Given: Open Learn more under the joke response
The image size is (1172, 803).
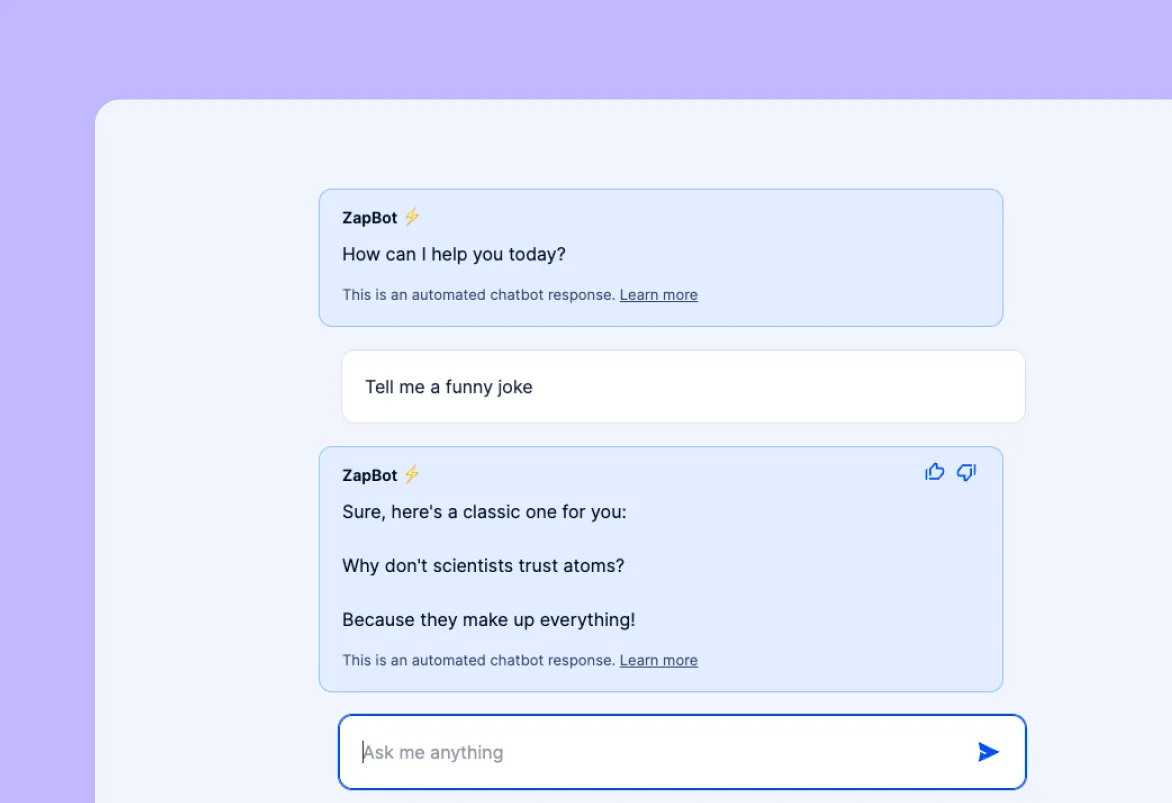Looking at the screenshot, I should 658,660.
